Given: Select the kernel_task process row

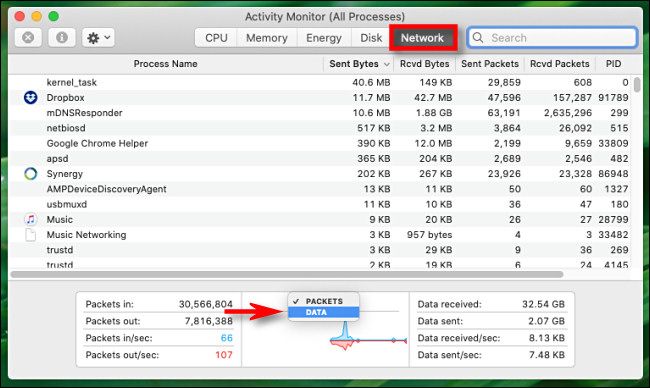Looking at the screenshot, I should click(320, 82).
